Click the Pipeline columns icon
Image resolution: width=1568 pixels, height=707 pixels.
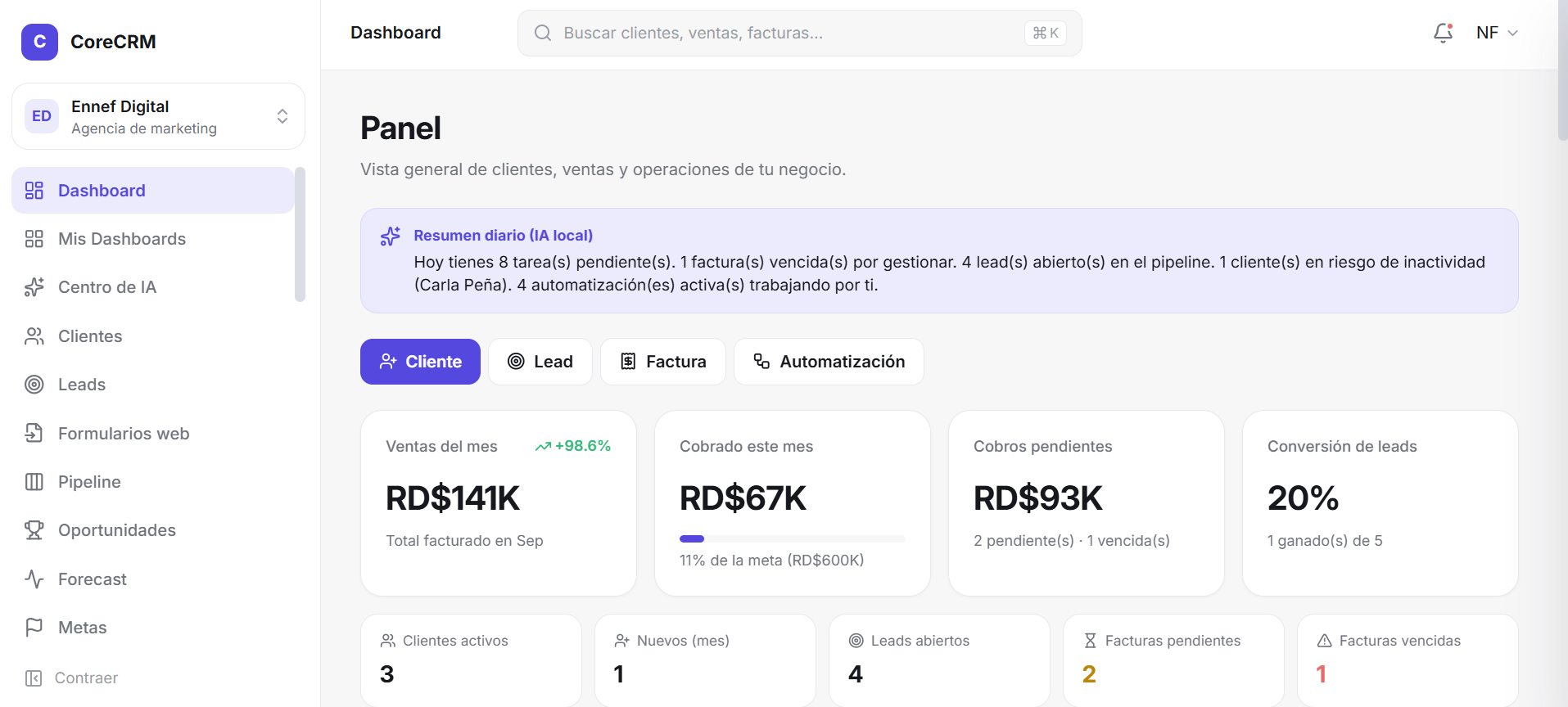tap(34, 482)
